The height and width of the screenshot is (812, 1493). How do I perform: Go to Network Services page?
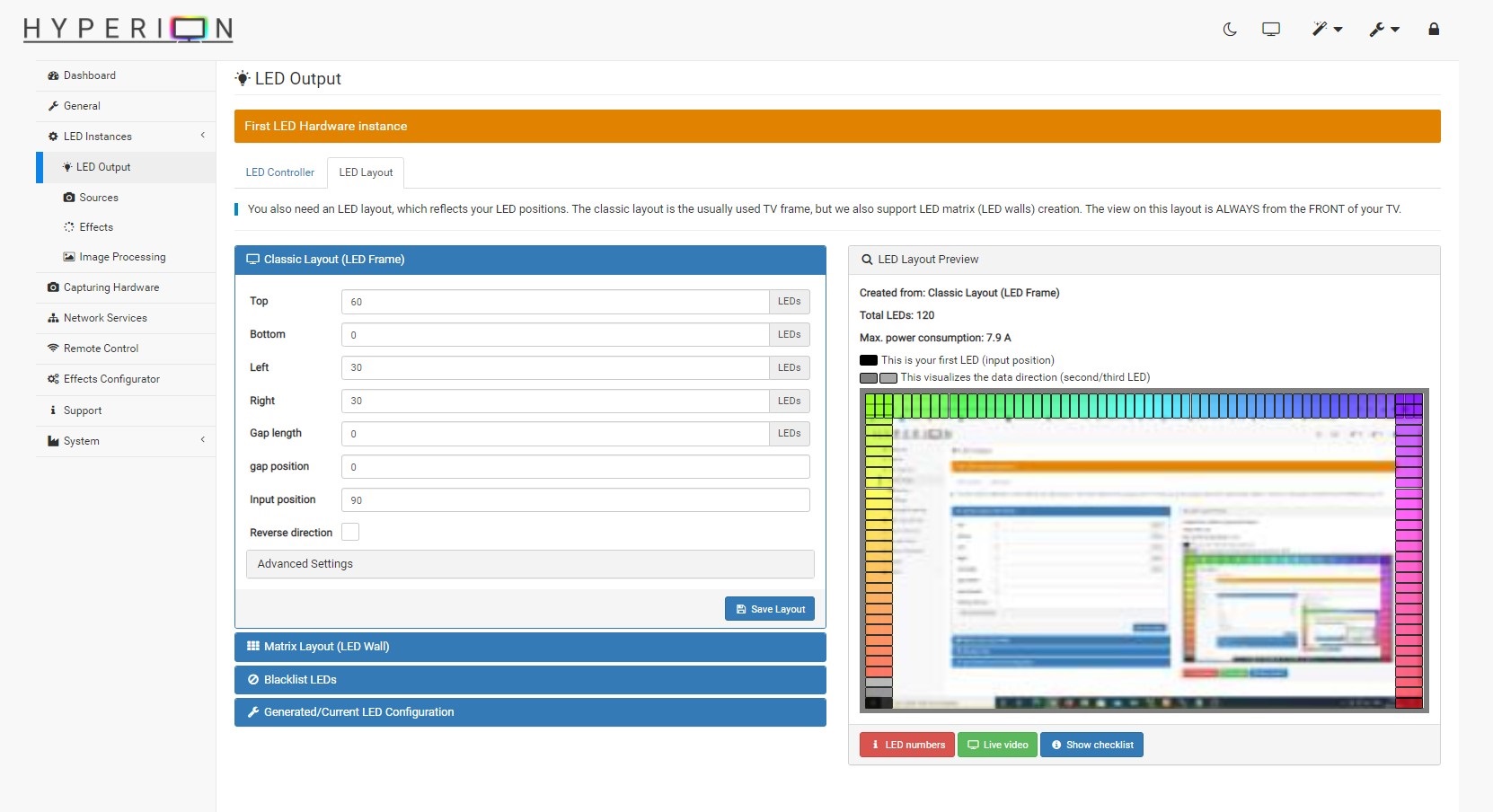click(105, 318)
